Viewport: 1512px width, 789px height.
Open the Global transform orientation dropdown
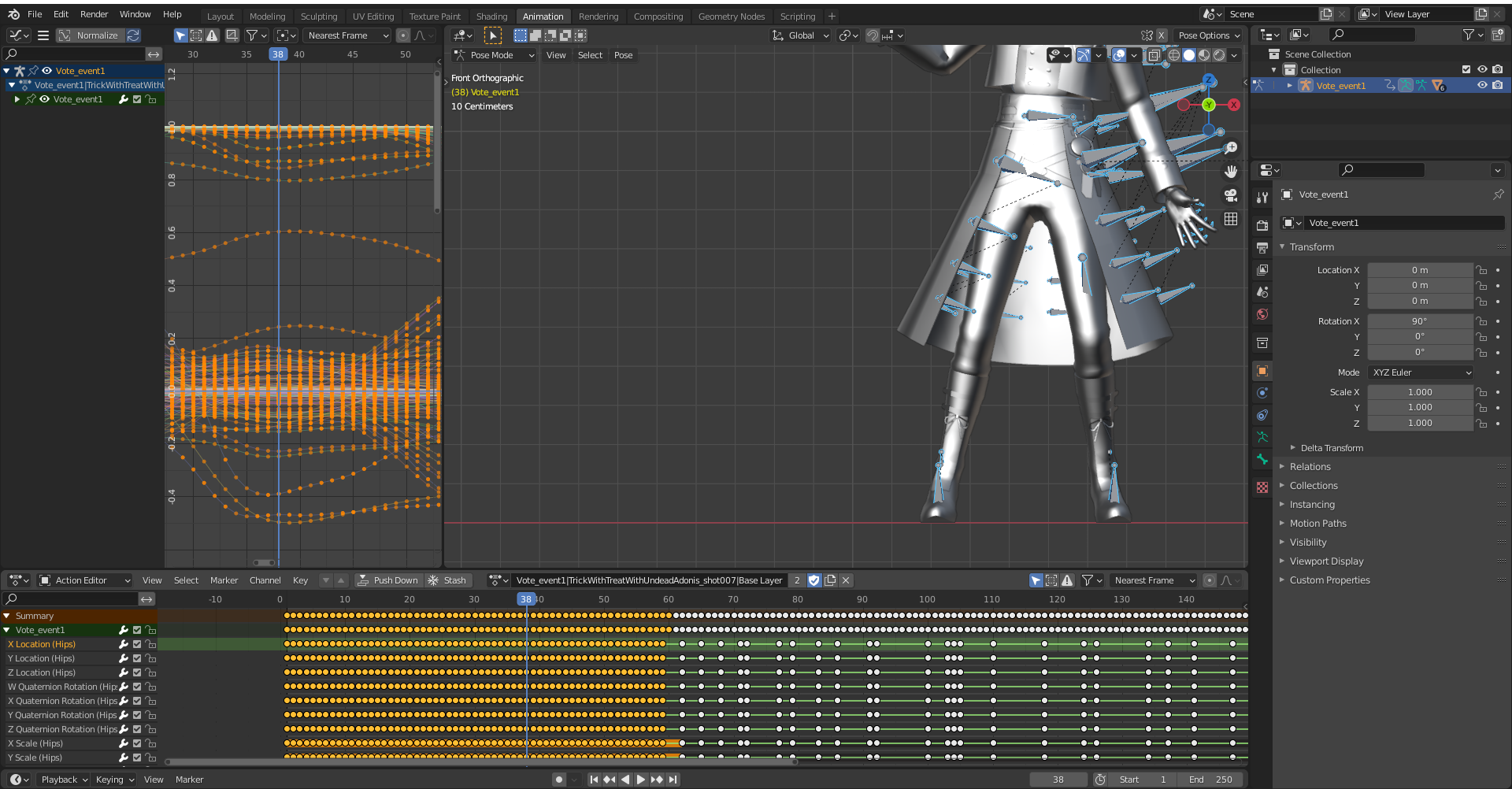click(x=801, y=35)
